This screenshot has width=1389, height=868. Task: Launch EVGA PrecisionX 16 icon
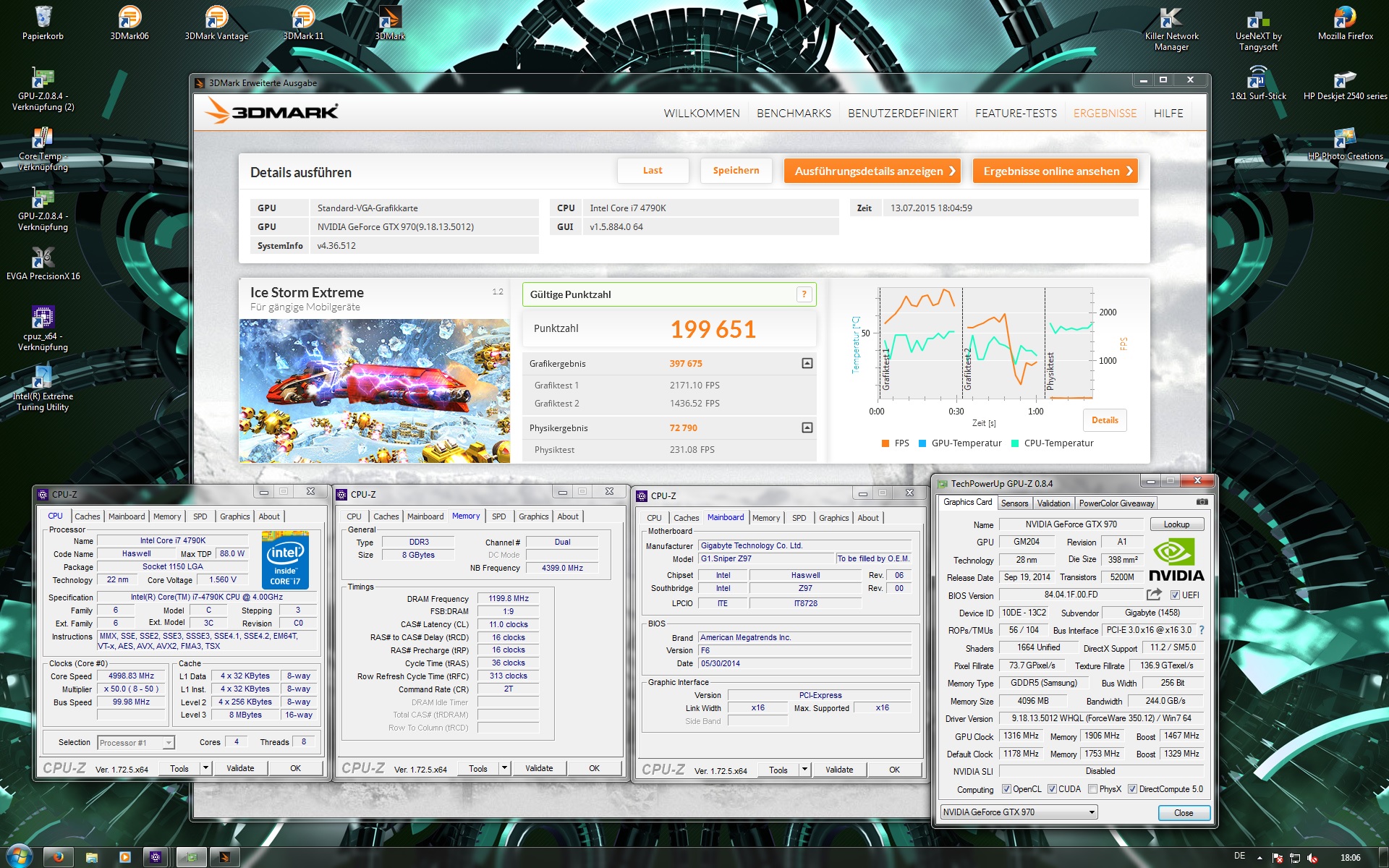click(x=43, y=263)
